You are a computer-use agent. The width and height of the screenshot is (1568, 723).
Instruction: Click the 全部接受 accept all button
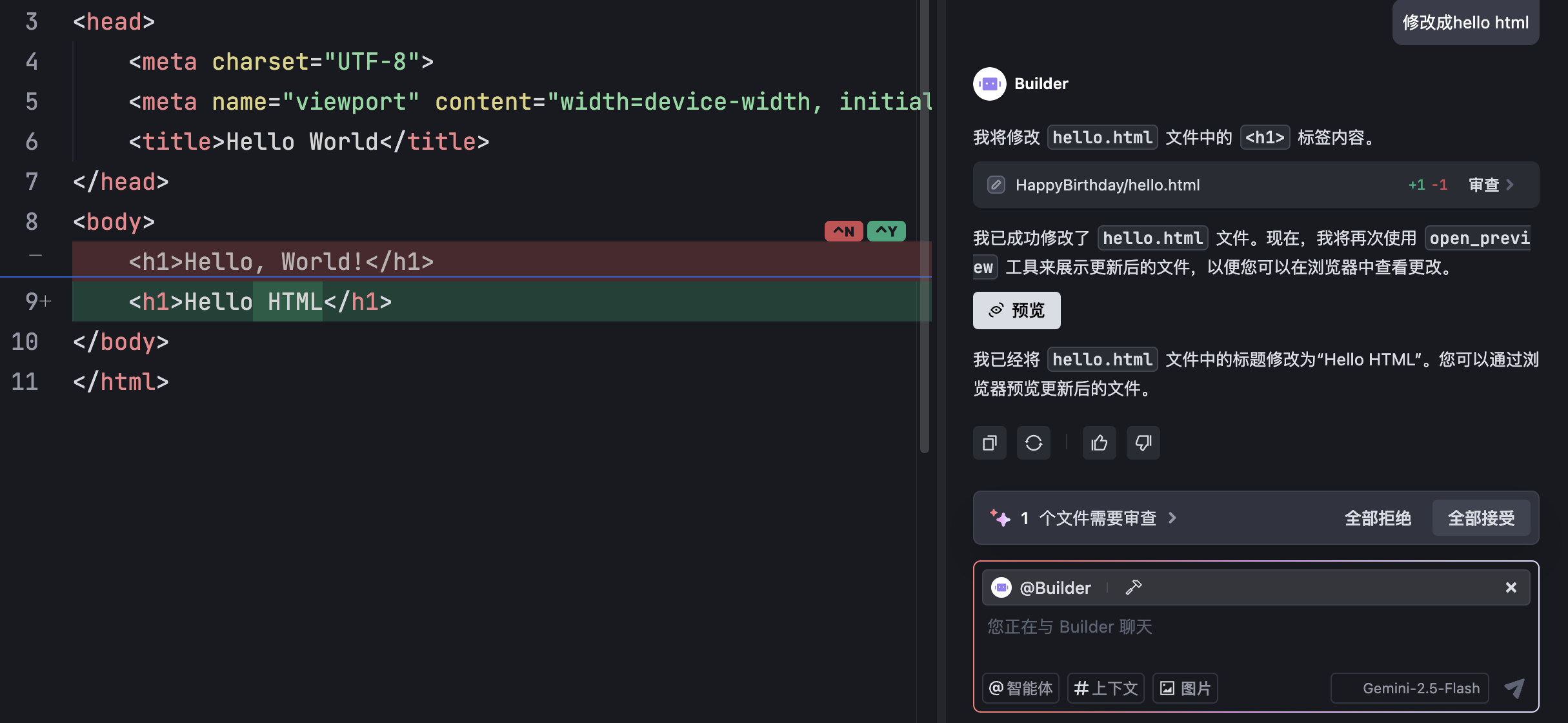pos(1482,518)
